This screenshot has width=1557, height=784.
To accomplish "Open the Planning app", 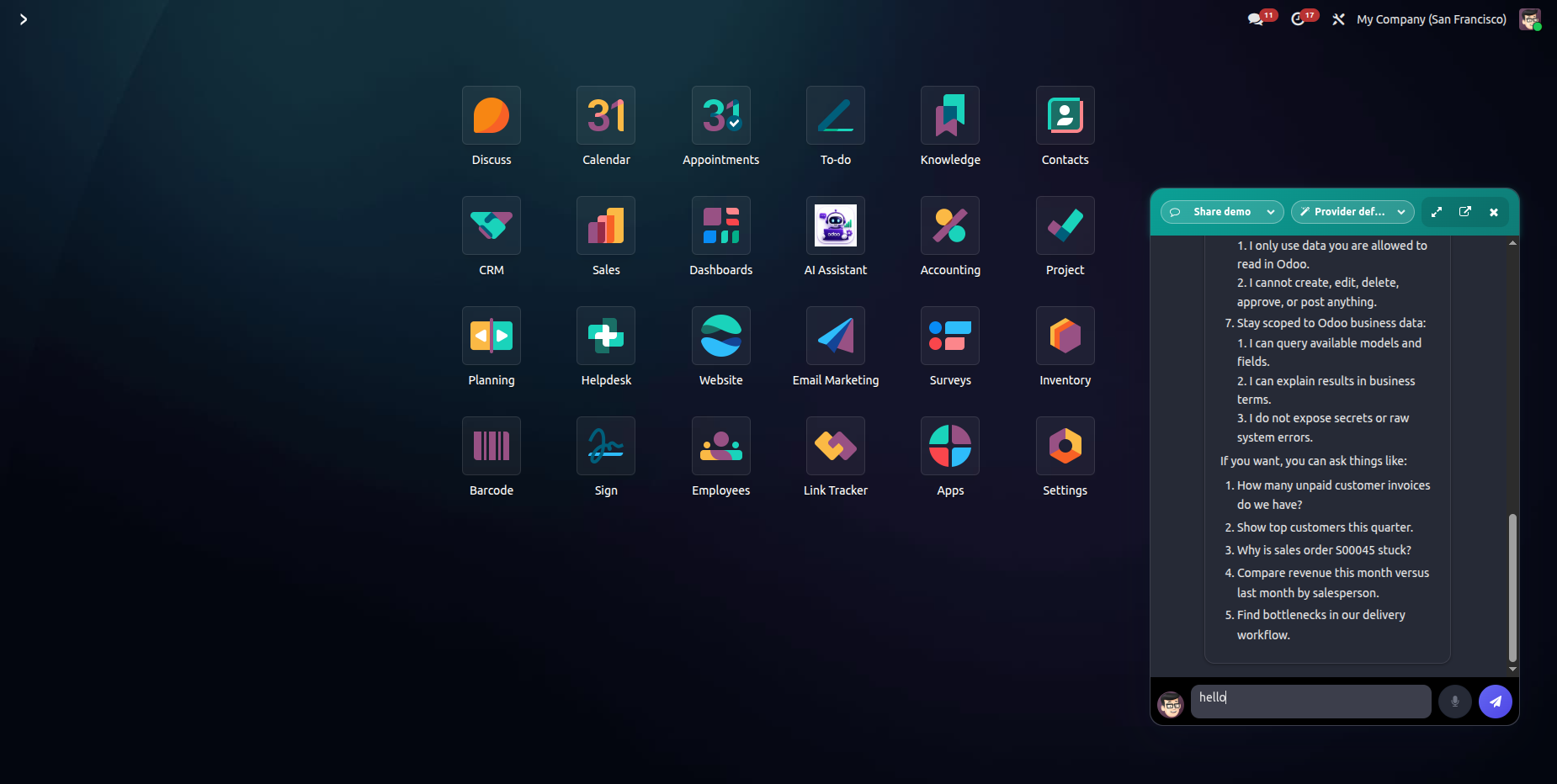I will 492,336.
